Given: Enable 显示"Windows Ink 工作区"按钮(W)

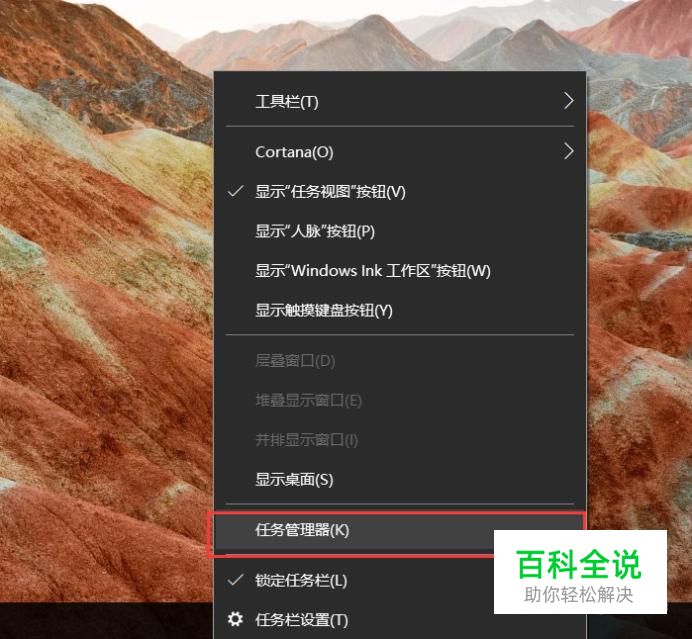Looking at the screenshot, I should coord(400,271).
